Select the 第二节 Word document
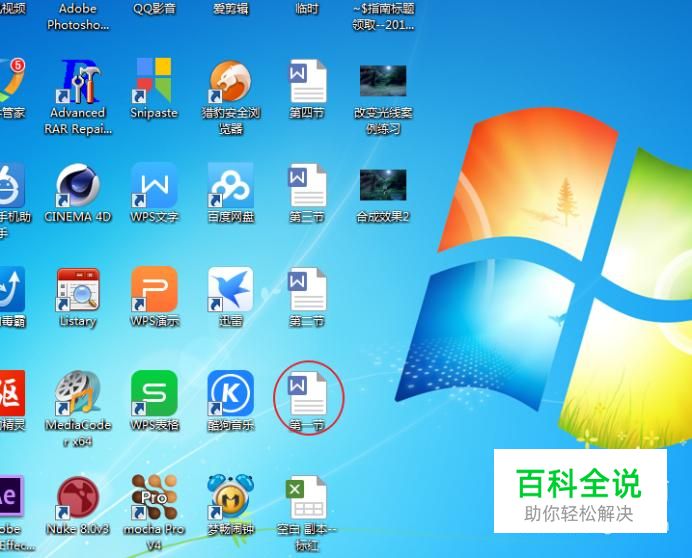 coord(307,290)
